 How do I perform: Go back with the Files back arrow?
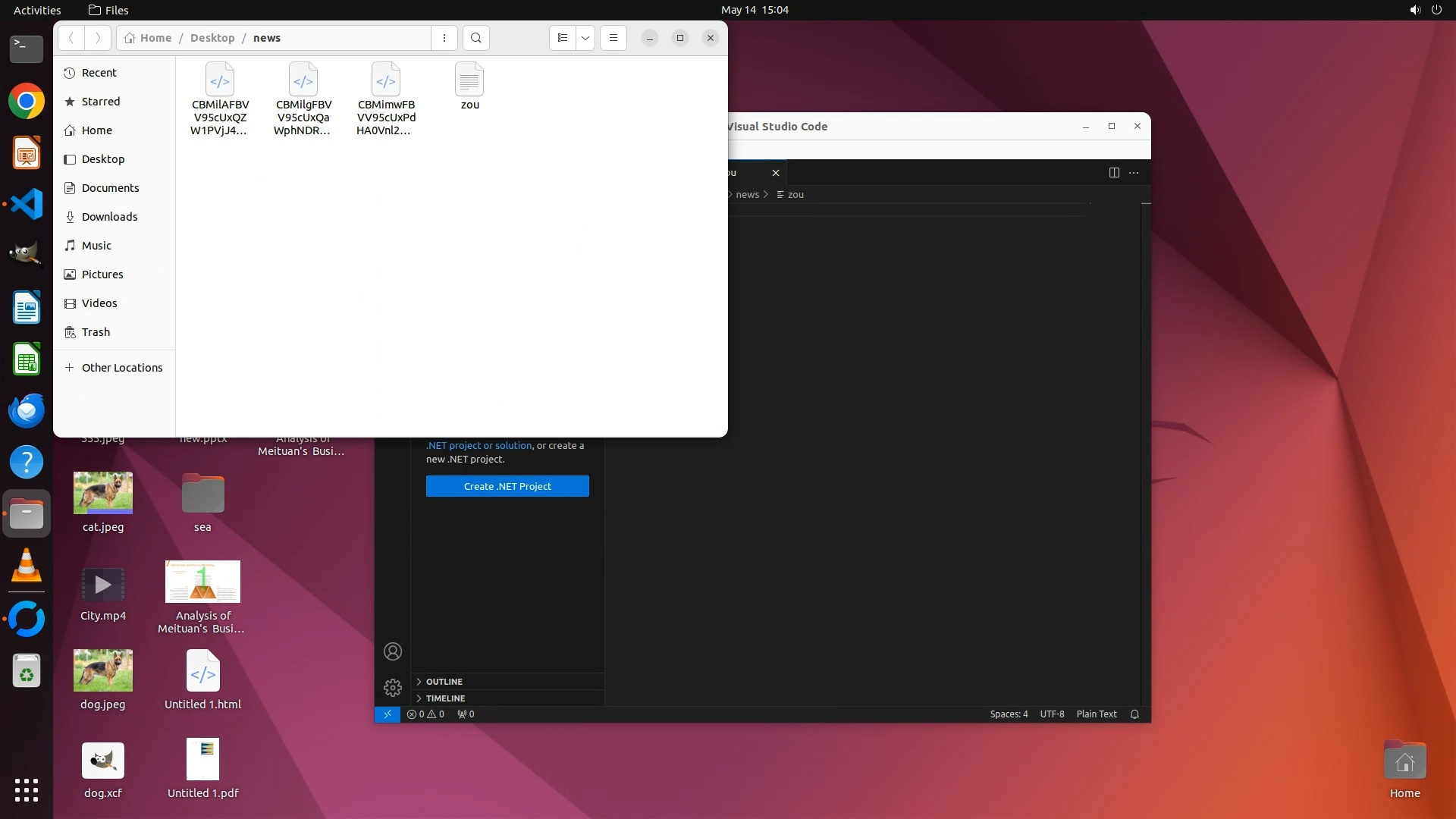tap(71, 38)
